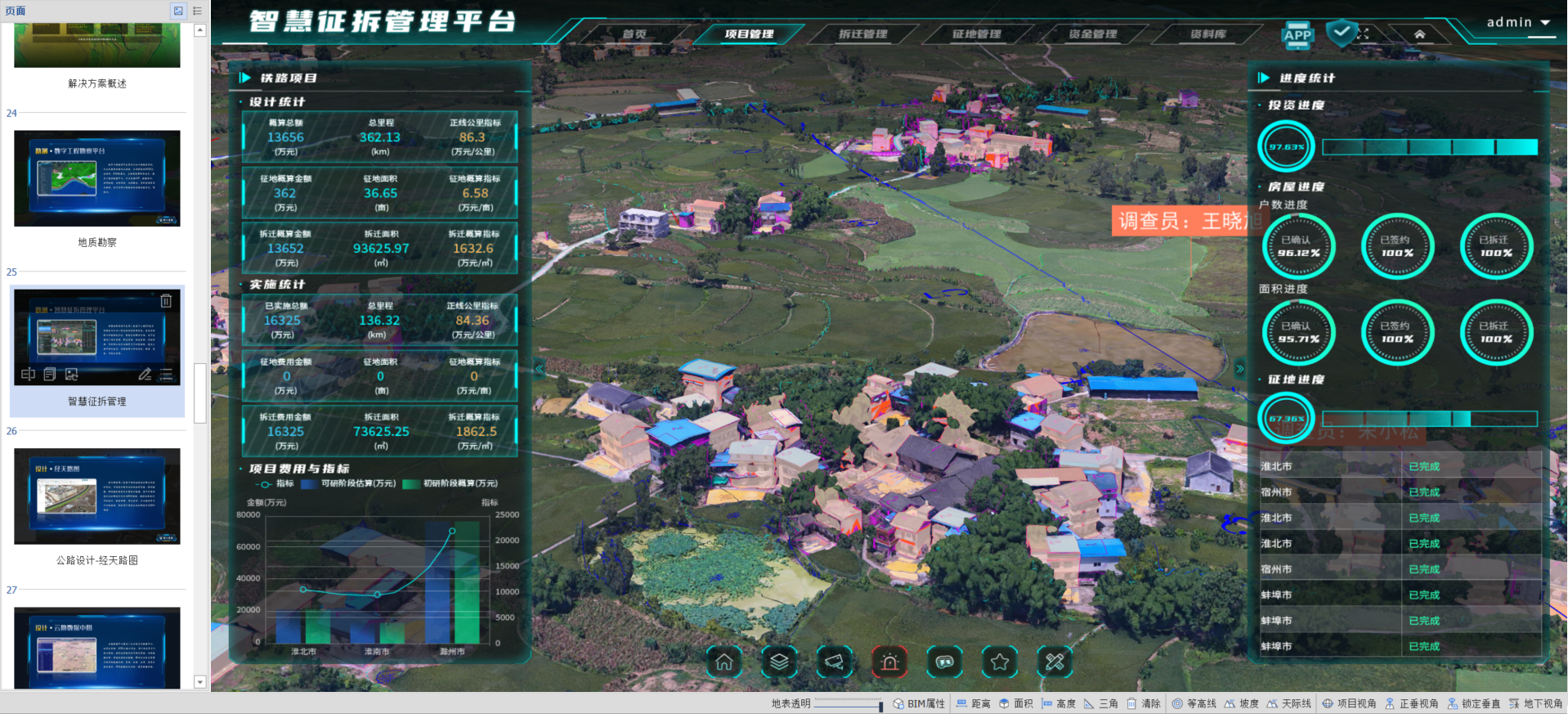Collapse the right panel with the double-arrow handle
The height and width of the screenshot is (714, 1568).
pyautogui.click(x=1239, y=369)
